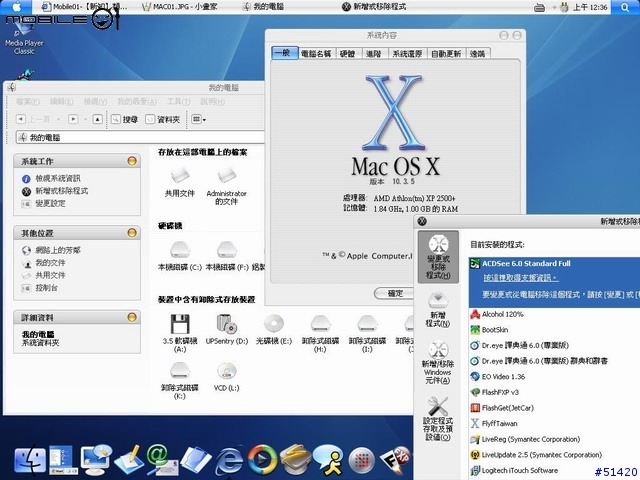Open the mail @ icon in the dock
640x480 pixels.
(x=161, y=460)
